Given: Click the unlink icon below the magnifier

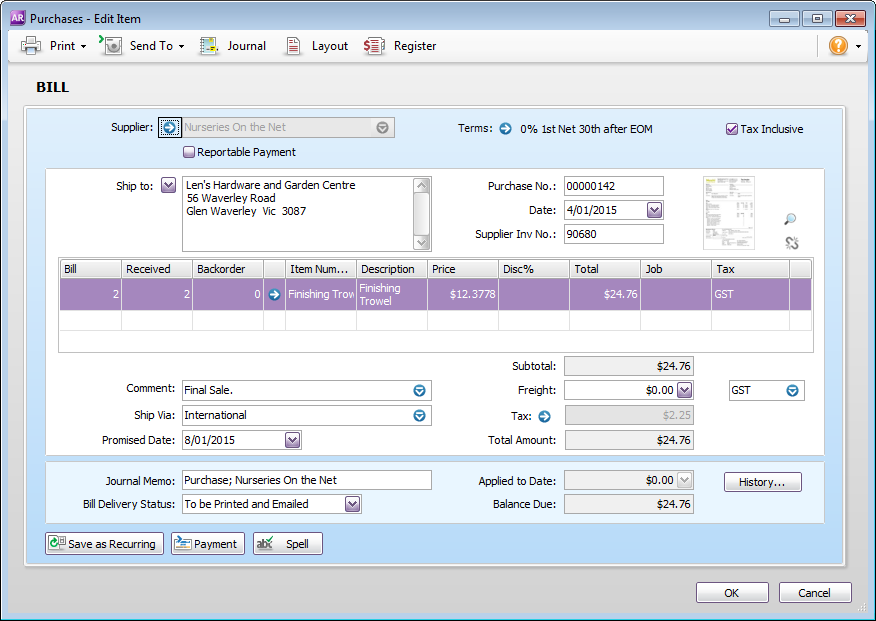Looking at the screenshot, I should (x=791, y=242).
